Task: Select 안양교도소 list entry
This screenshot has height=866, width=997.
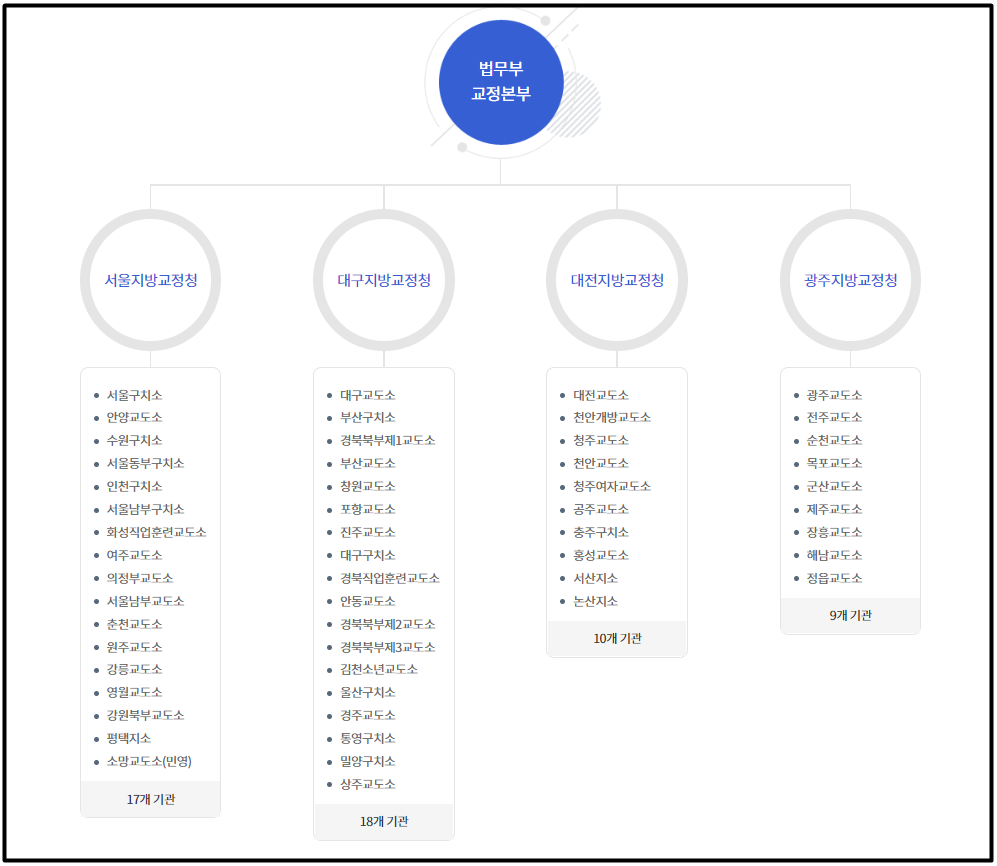Action: pos(134,417)
